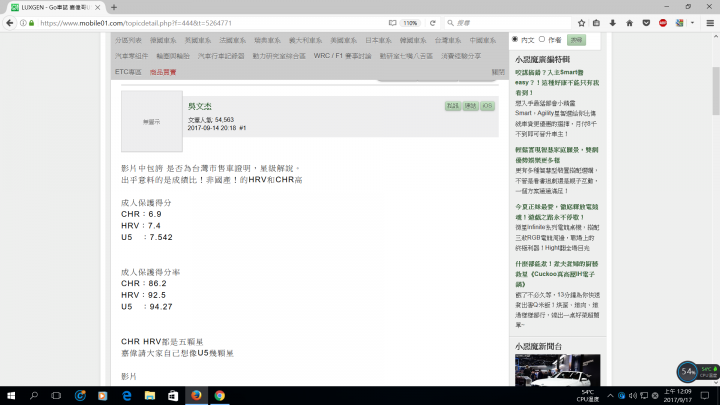The width and height of the screenshot is (720, 405).
Task: Click the scrollbar up arrow
Action: tap(716, 36)
